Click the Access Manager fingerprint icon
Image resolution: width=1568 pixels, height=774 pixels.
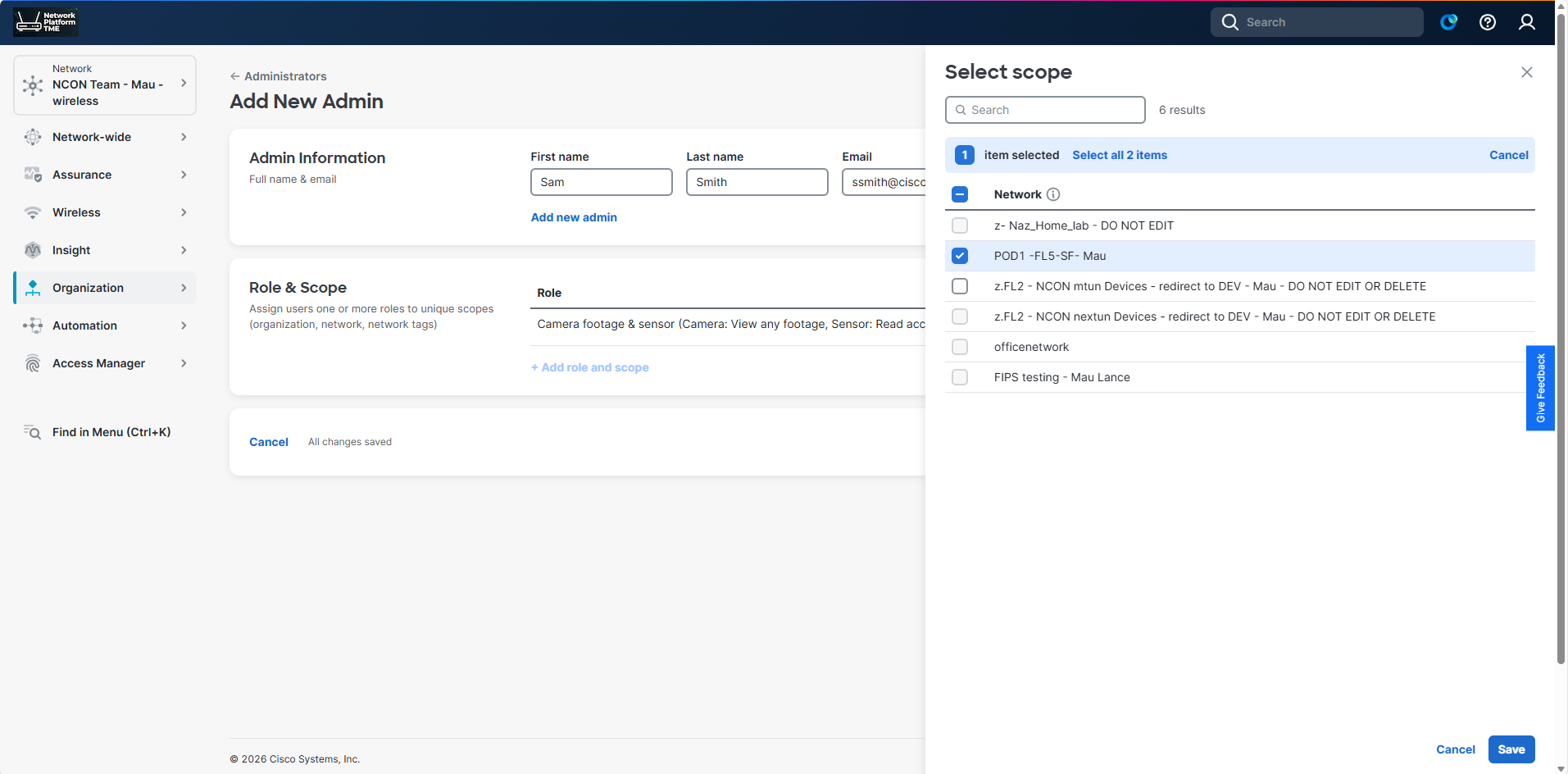[33, 363]
